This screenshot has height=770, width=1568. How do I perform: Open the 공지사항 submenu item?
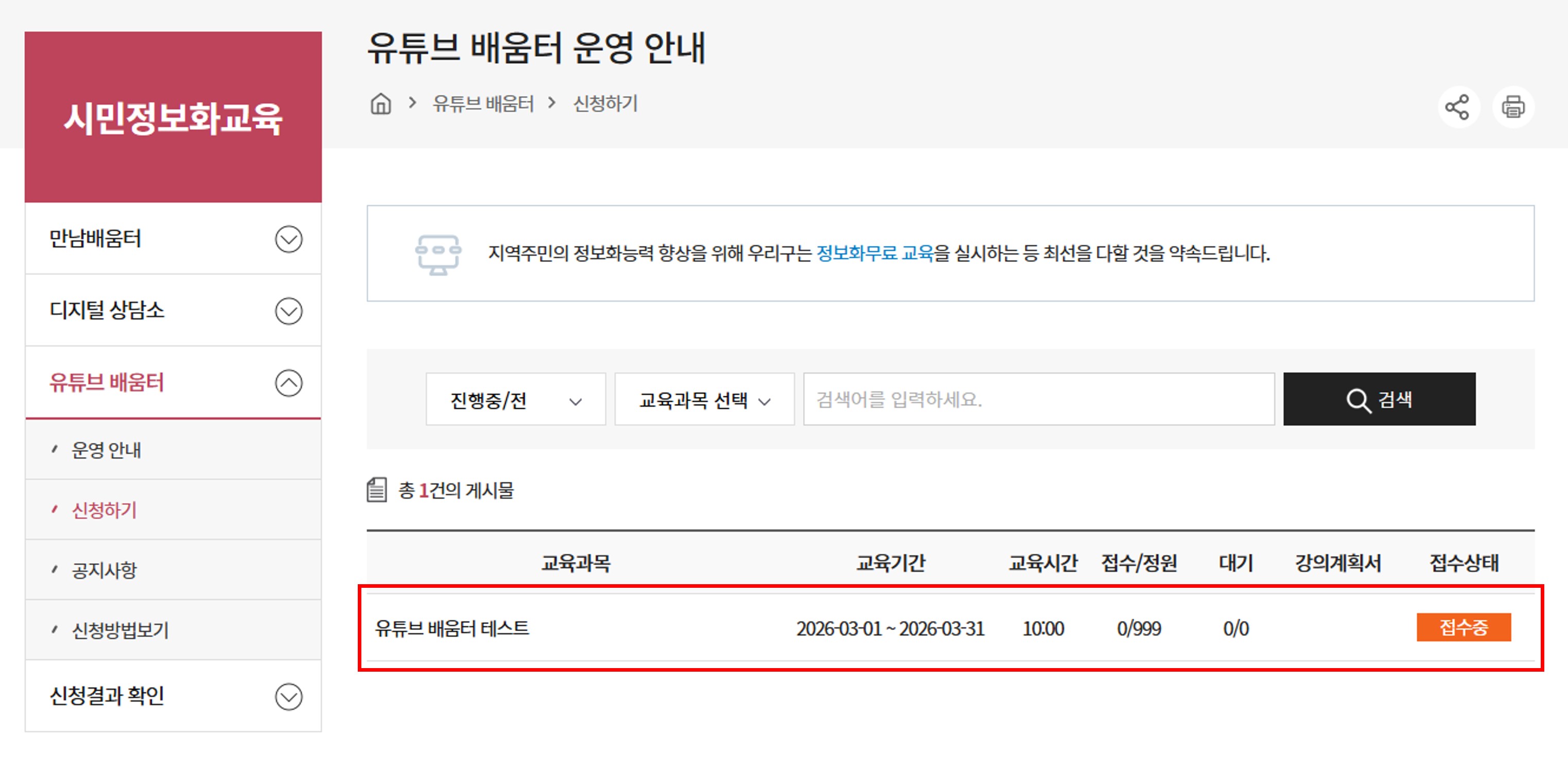(x=104, y=570)
